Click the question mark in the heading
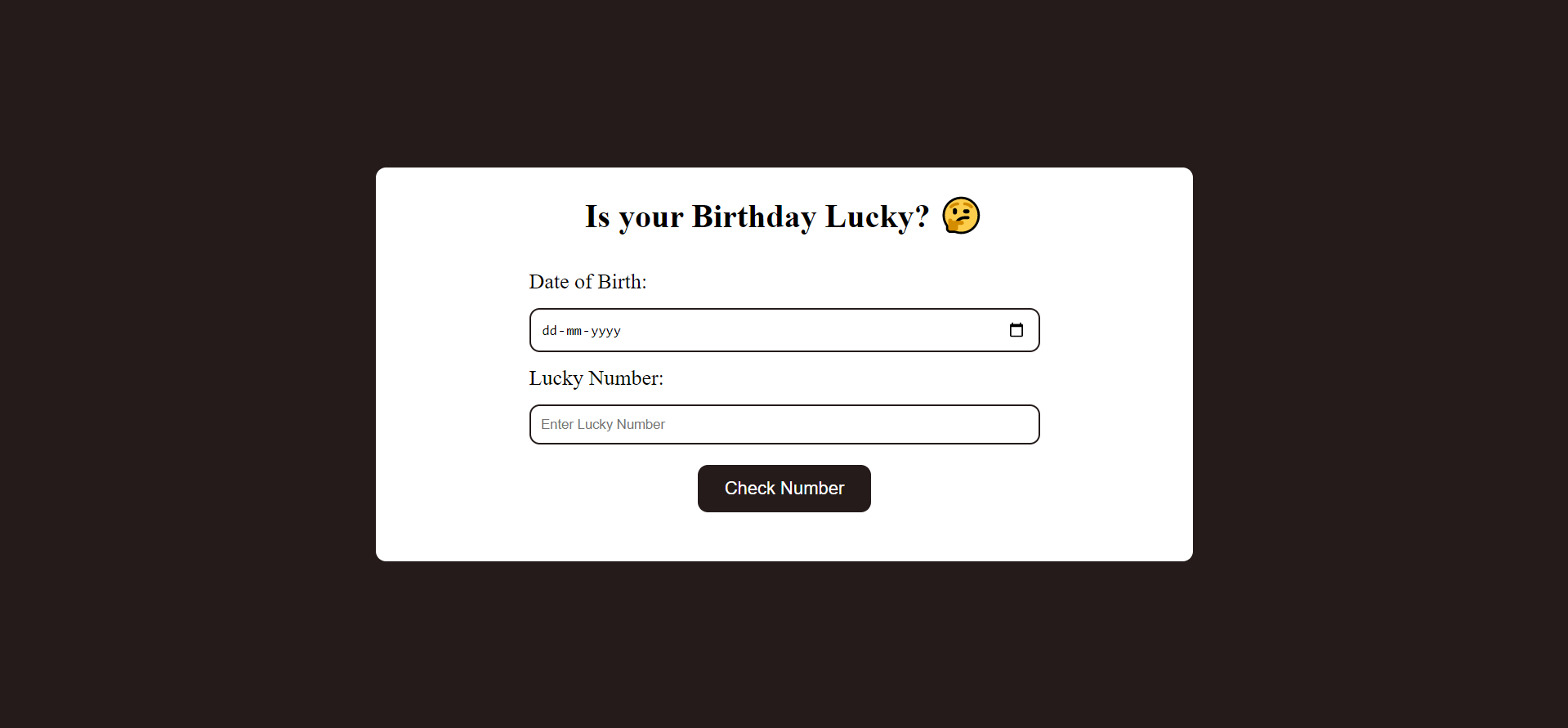The image size is (1568, 728). (922, 216)
